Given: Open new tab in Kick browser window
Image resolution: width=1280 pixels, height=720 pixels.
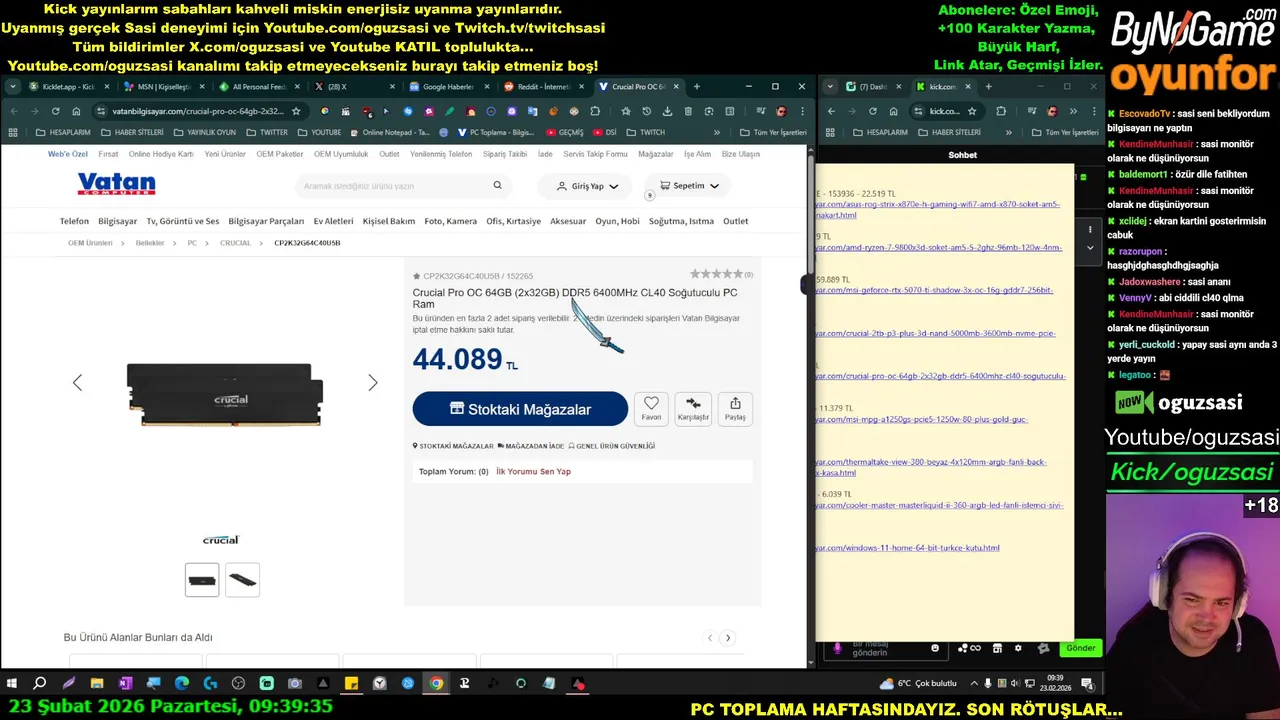Looking at the screenshot, I should [x=988, y=86].
